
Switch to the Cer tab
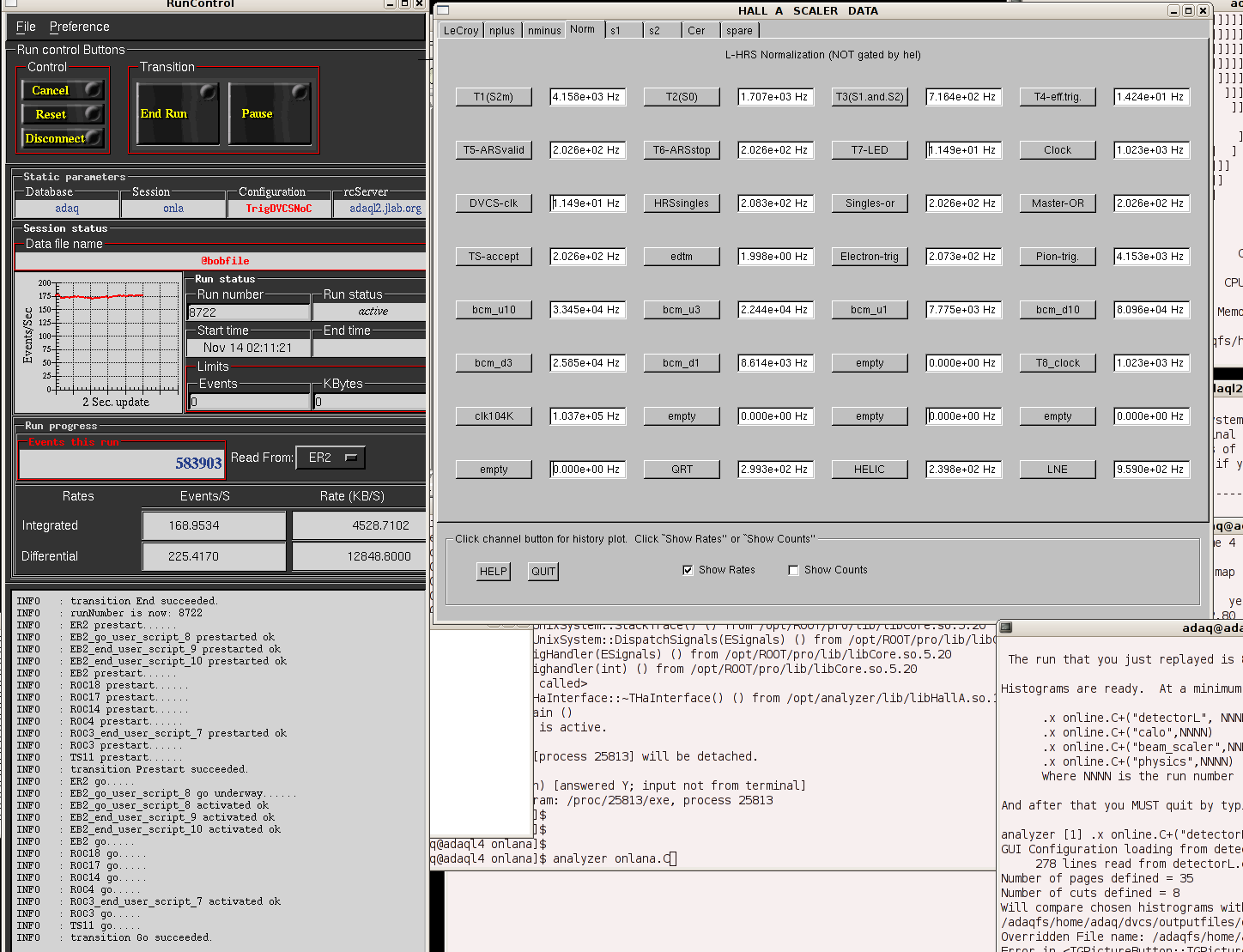pos(700,30)
